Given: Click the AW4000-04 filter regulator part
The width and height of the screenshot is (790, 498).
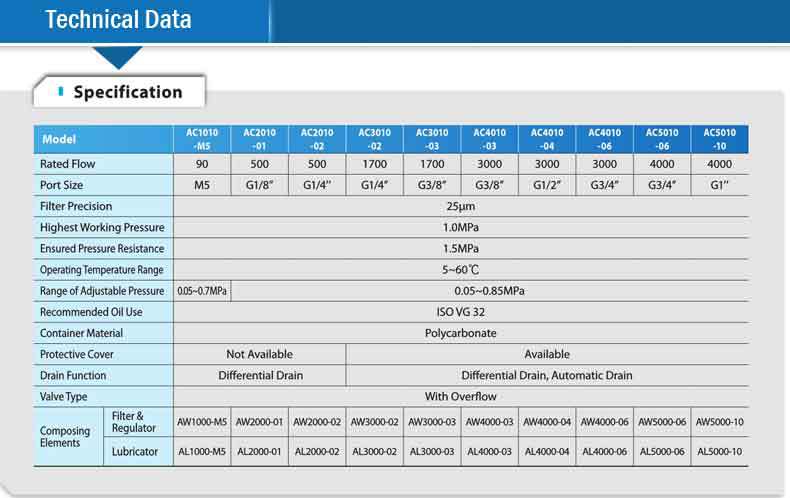Looking at the screenshot, I should click(547, 423).
